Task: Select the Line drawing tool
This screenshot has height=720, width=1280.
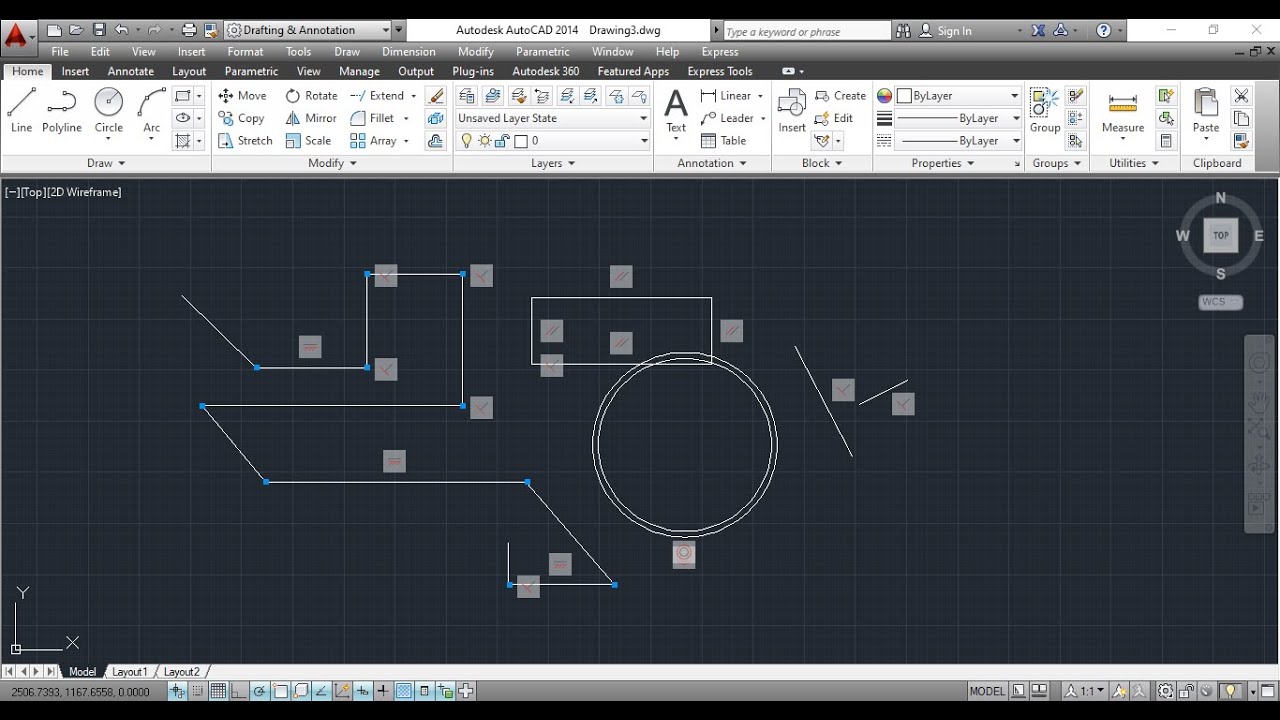Action: pos(22,110)
